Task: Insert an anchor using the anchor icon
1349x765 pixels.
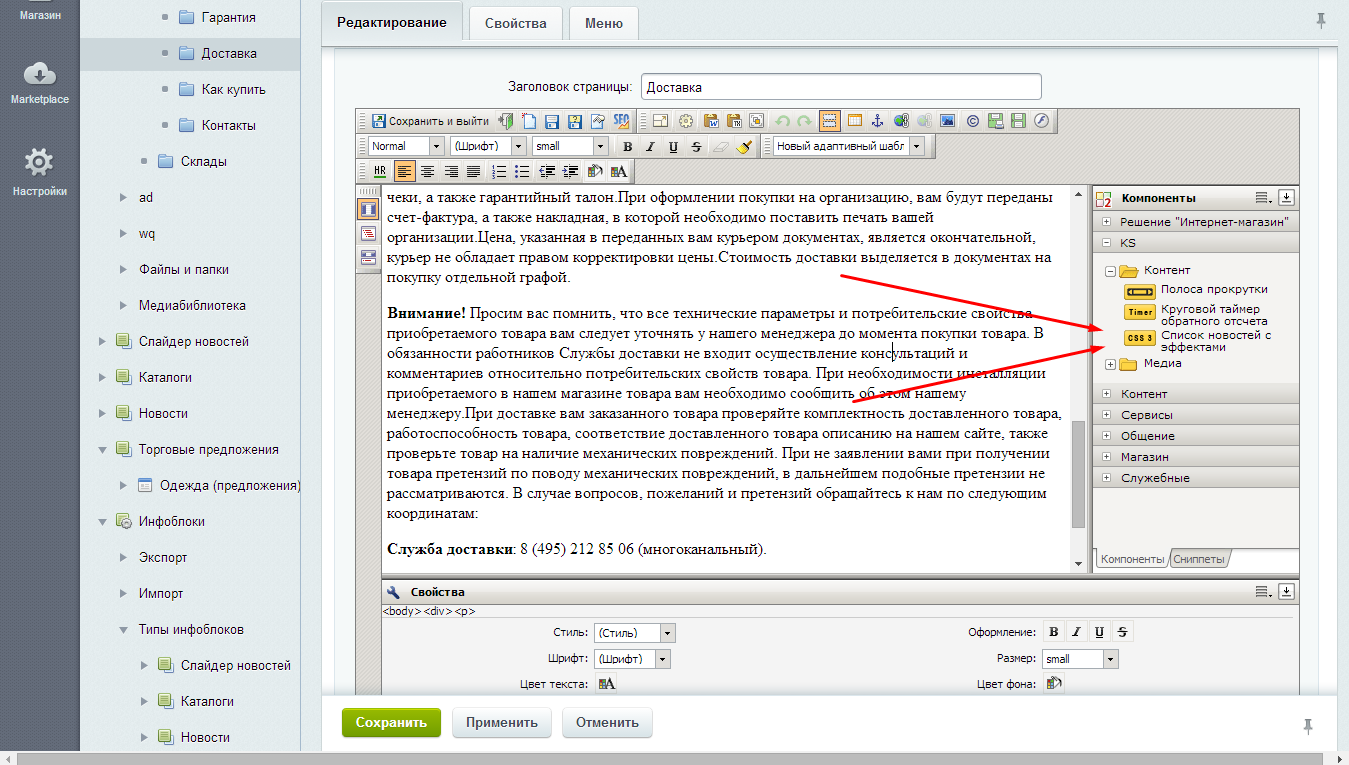Action: tap(878, 121)
